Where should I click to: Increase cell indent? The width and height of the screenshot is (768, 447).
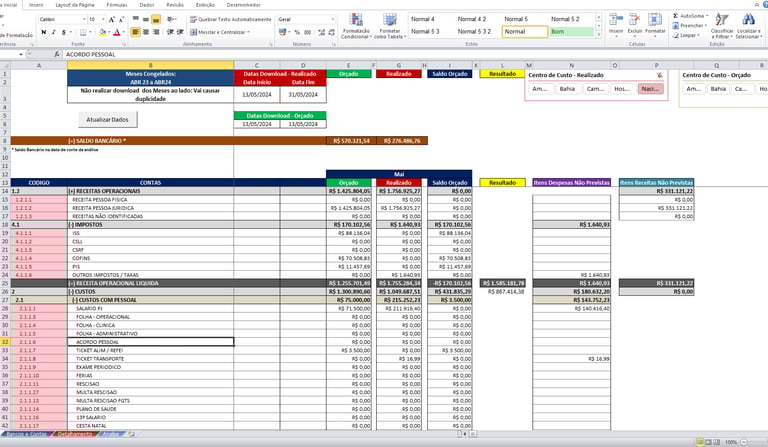point(180,32)
